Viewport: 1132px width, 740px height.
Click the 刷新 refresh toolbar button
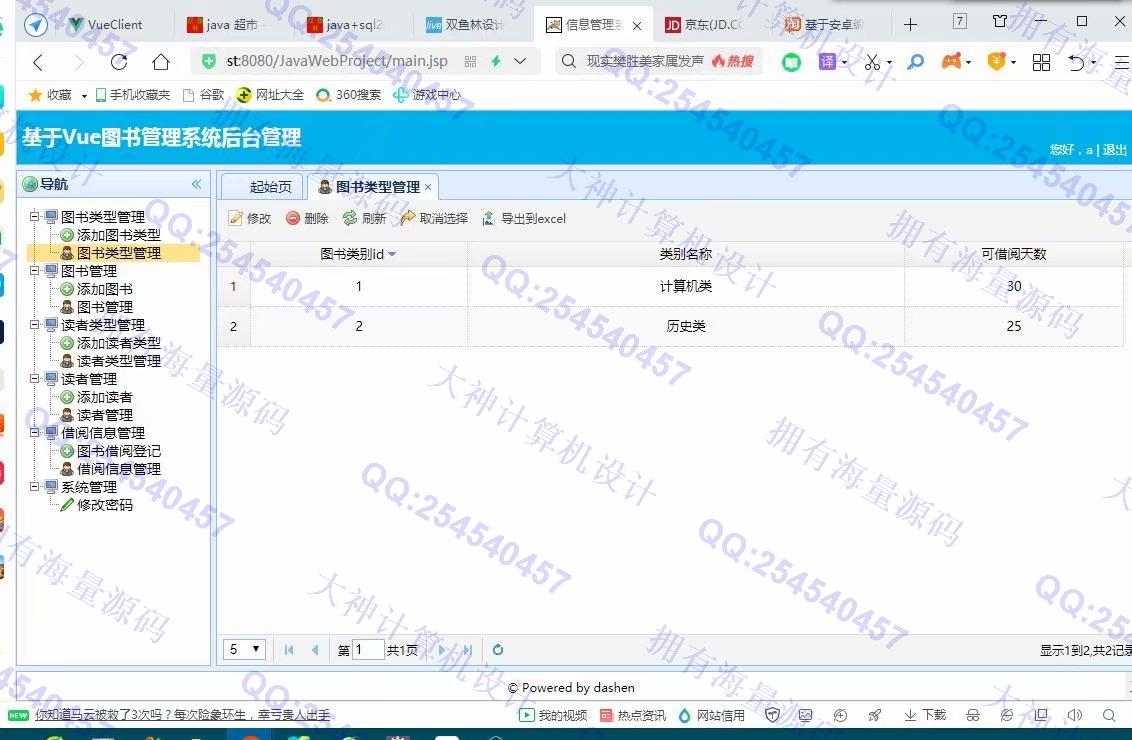click(x=365, y=219)
